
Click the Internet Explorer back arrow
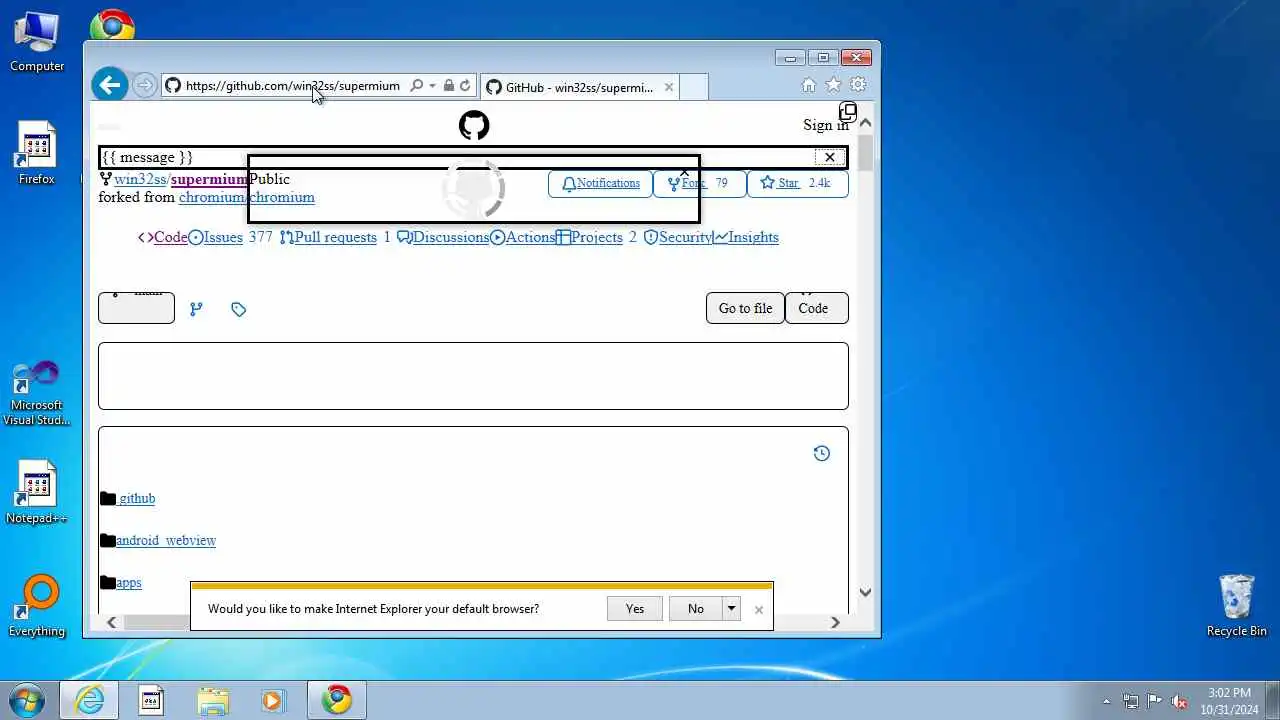(110, 85)
